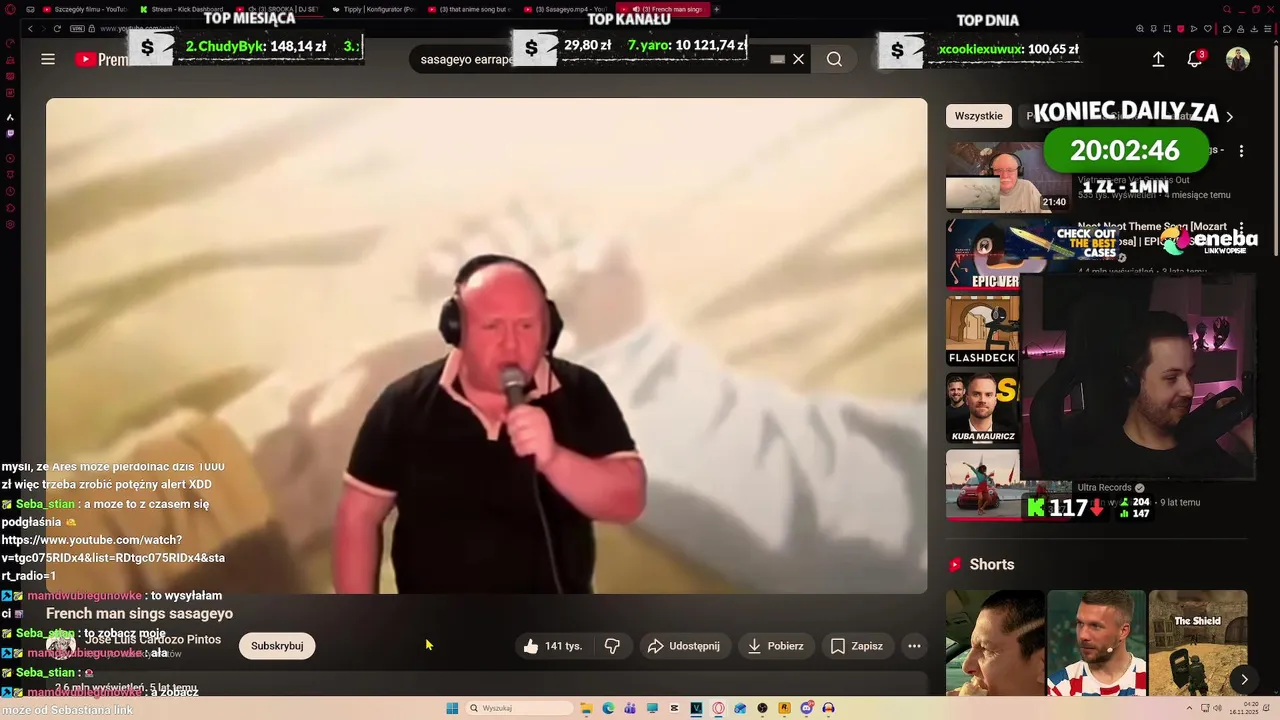
Task: Play or pause the main video
Action: pos(486,346)
